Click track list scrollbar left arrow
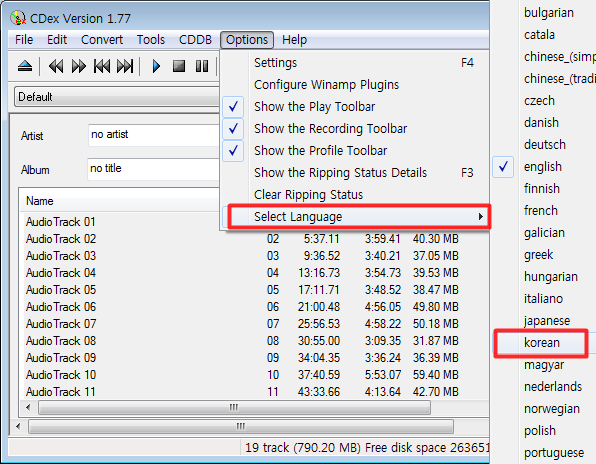This screenshot has width=596, height=464. 28,408
